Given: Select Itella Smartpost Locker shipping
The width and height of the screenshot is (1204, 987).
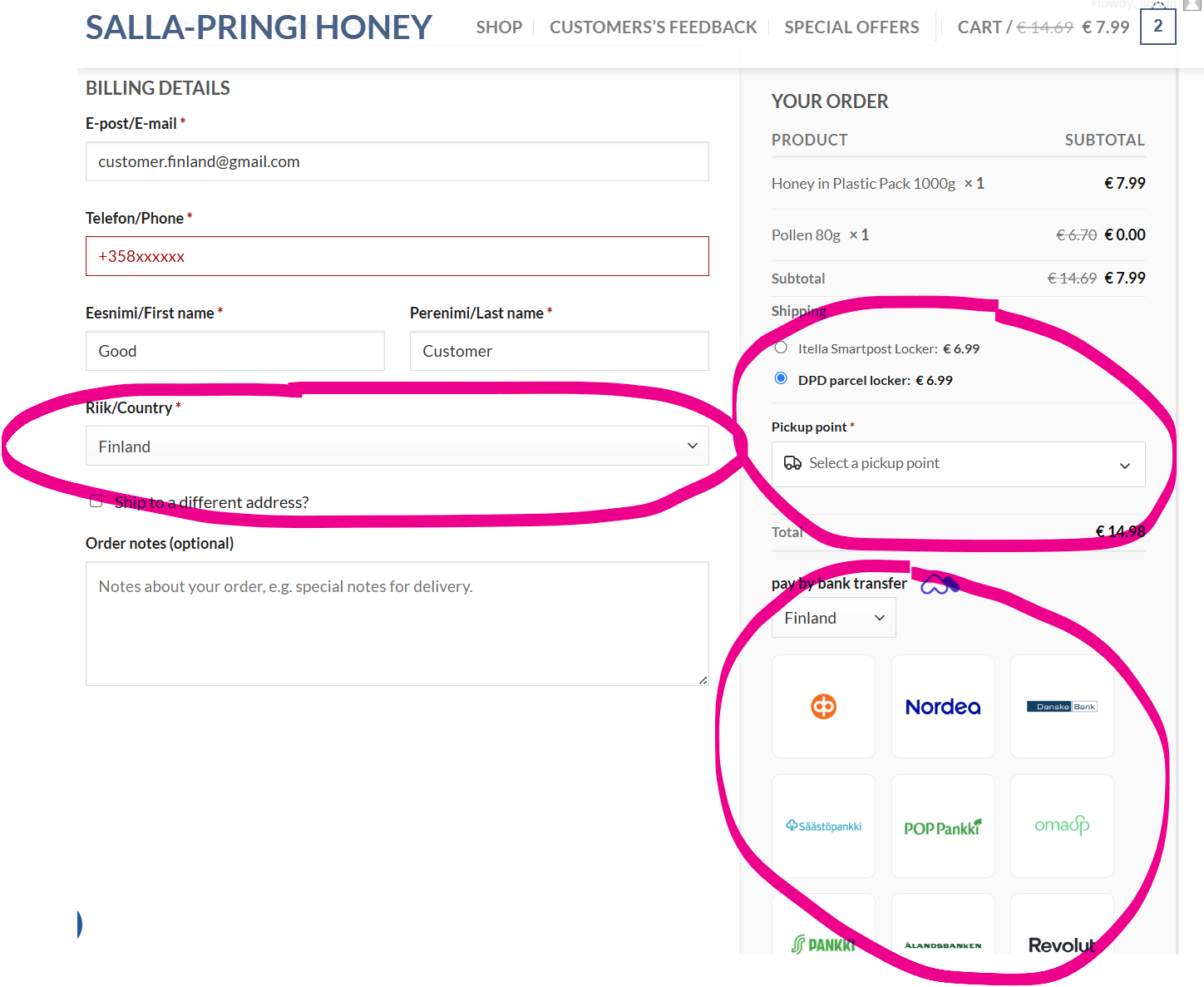Looking at the screenshot, I should [781, 348].
